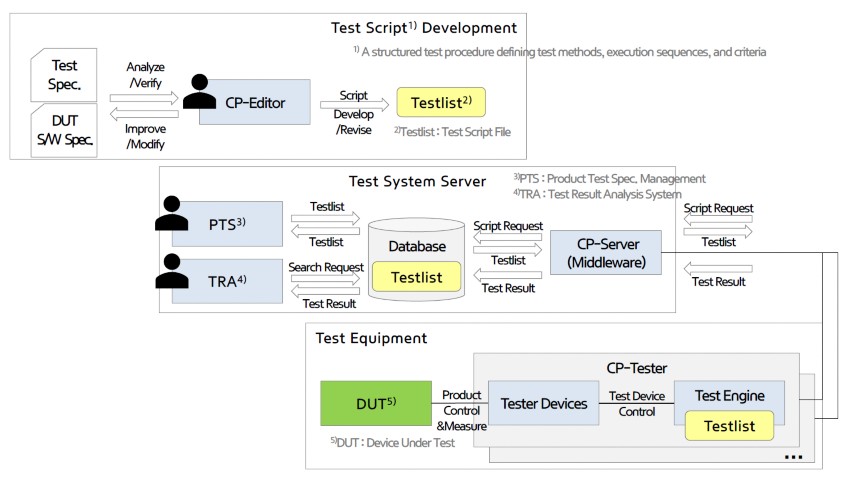The width and height of the screenshot is (850, 479).
Task: Click 'Test Result' label right of CP-Server
Action: [718, 281]
